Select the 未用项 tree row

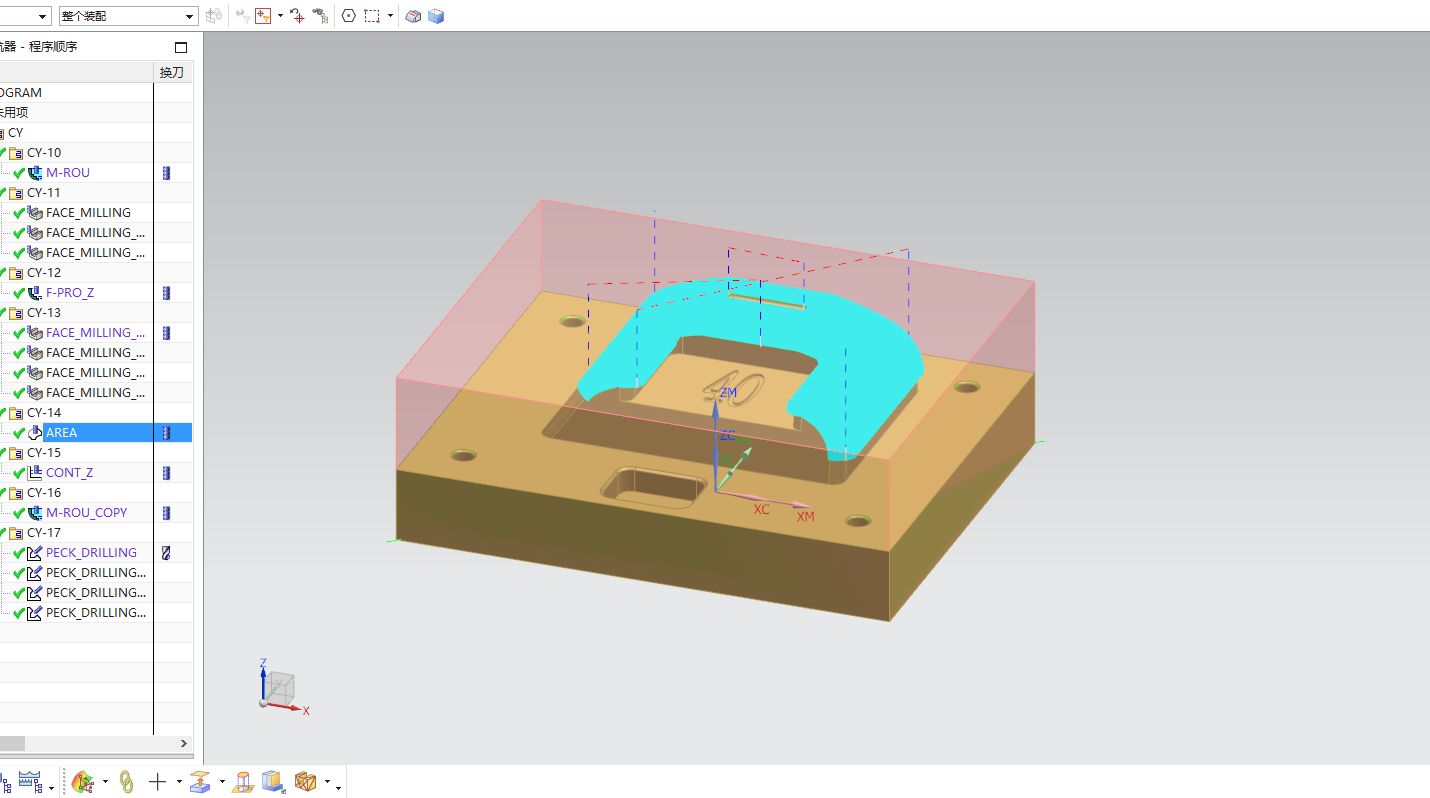click(x=14, y=113)
